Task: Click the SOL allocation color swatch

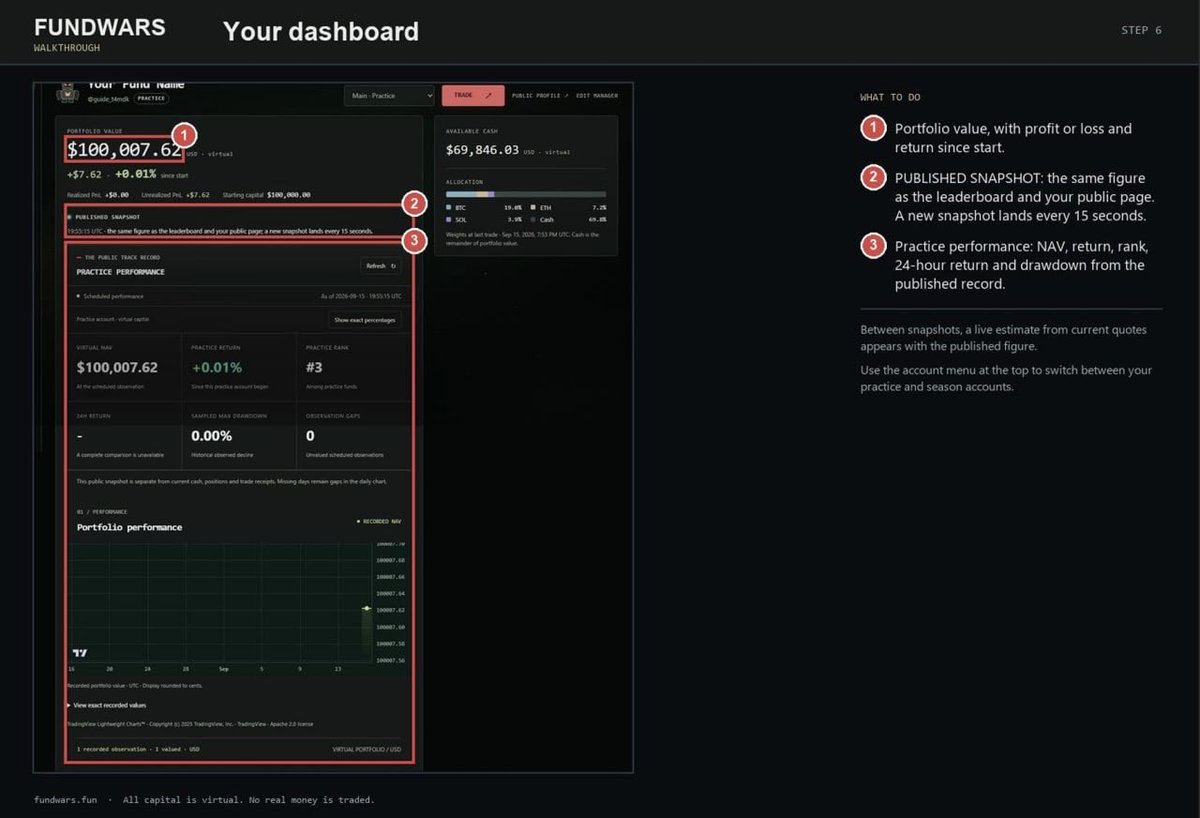Action: click(x=449, y=218)
